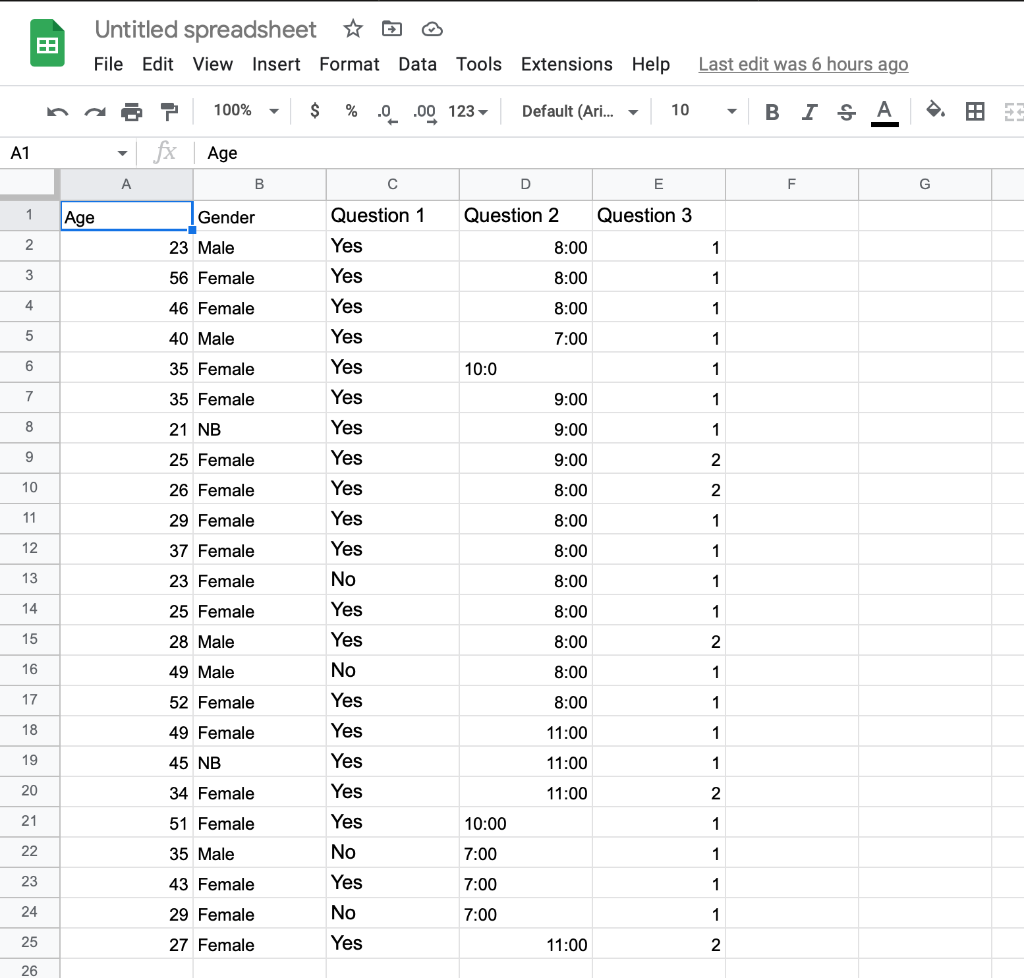Expand the A1 name box dropdown

(x=122, y=153)
